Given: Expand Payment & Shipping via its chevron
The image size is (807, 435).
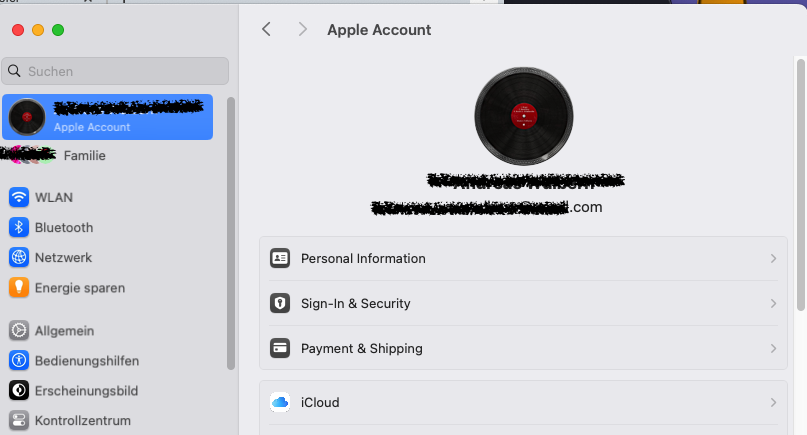Looking at the screenshot, I should click(x=773, y=349).
